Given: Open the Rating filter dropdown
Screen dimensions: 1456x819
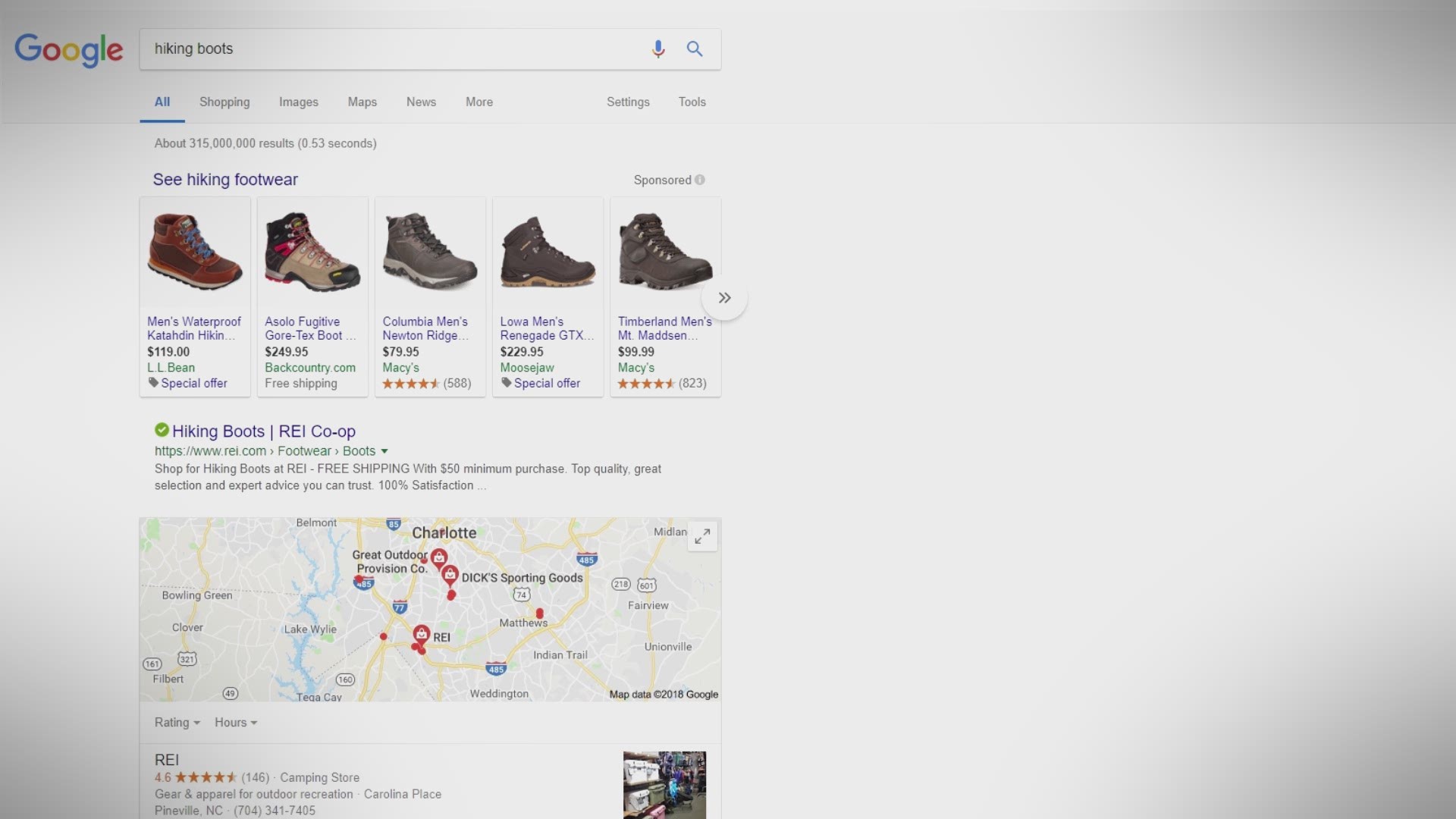Looking at the screenshot, I should (177, 723).
